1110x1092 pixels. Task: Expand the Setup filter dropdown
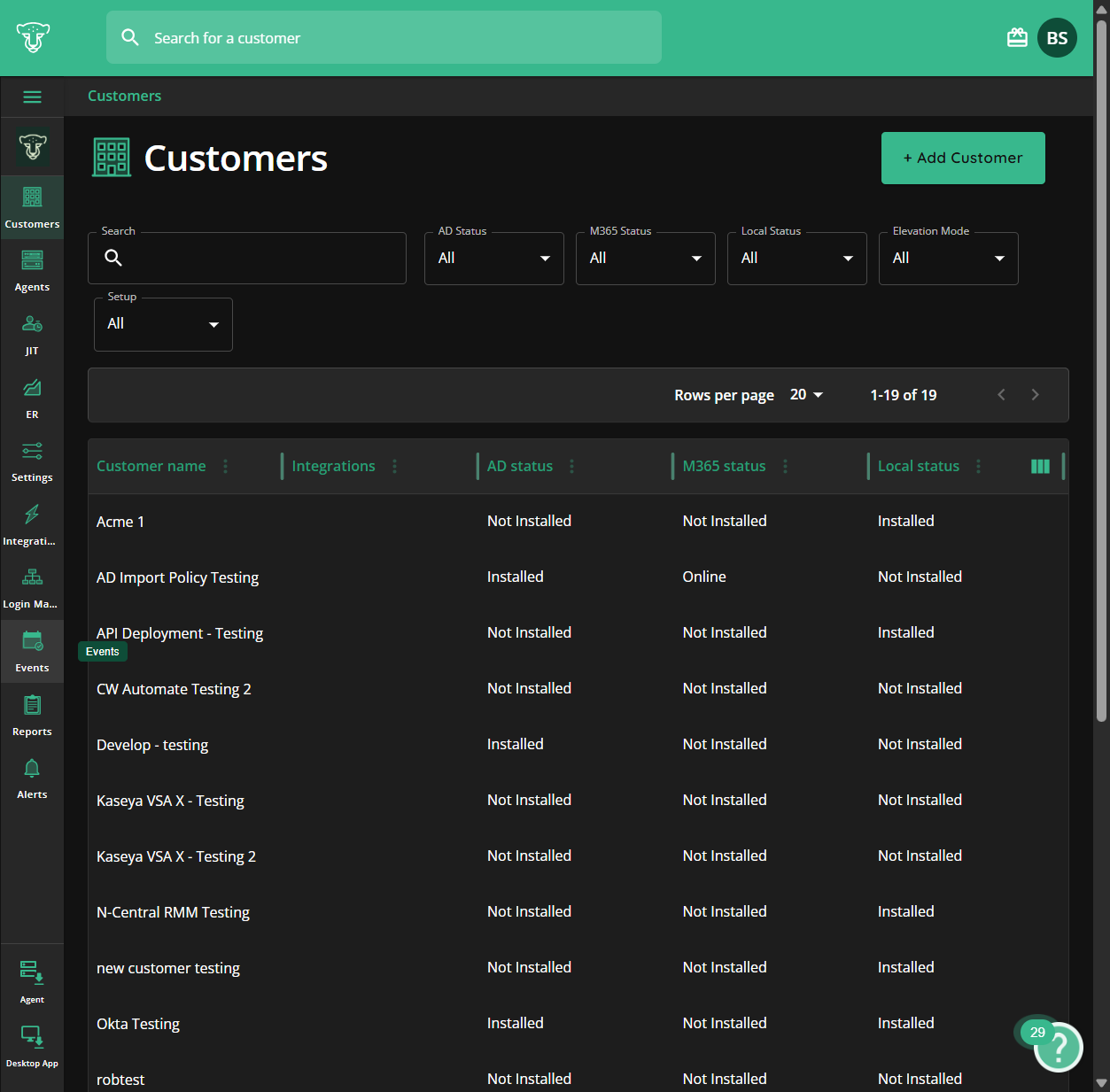[164, 324]
